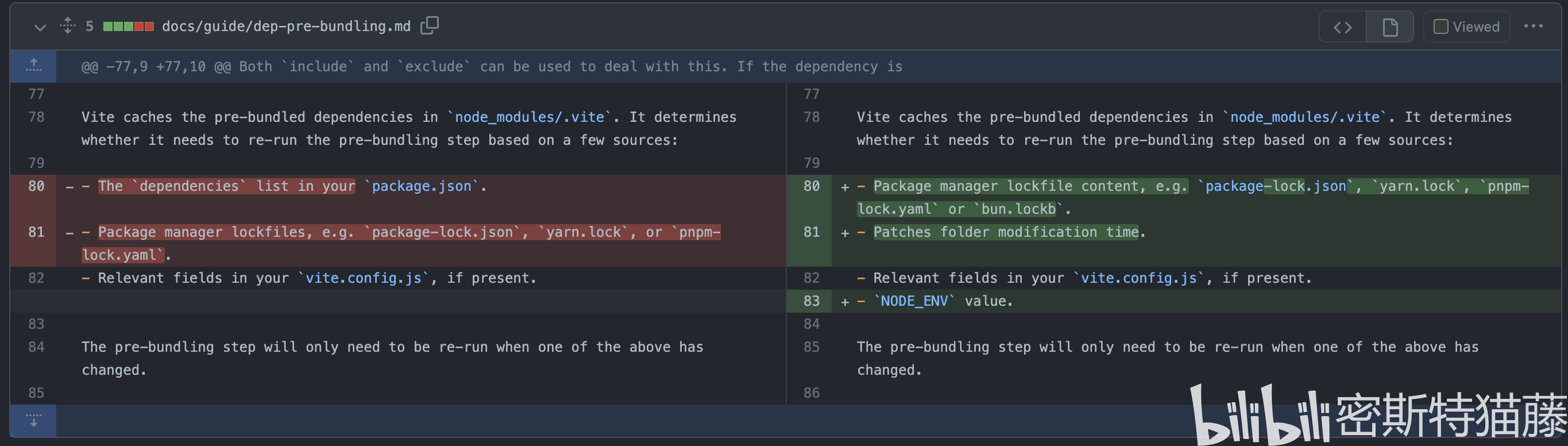Click removed text "Package manager lockfiles, e.g."

tap(226, 232)
